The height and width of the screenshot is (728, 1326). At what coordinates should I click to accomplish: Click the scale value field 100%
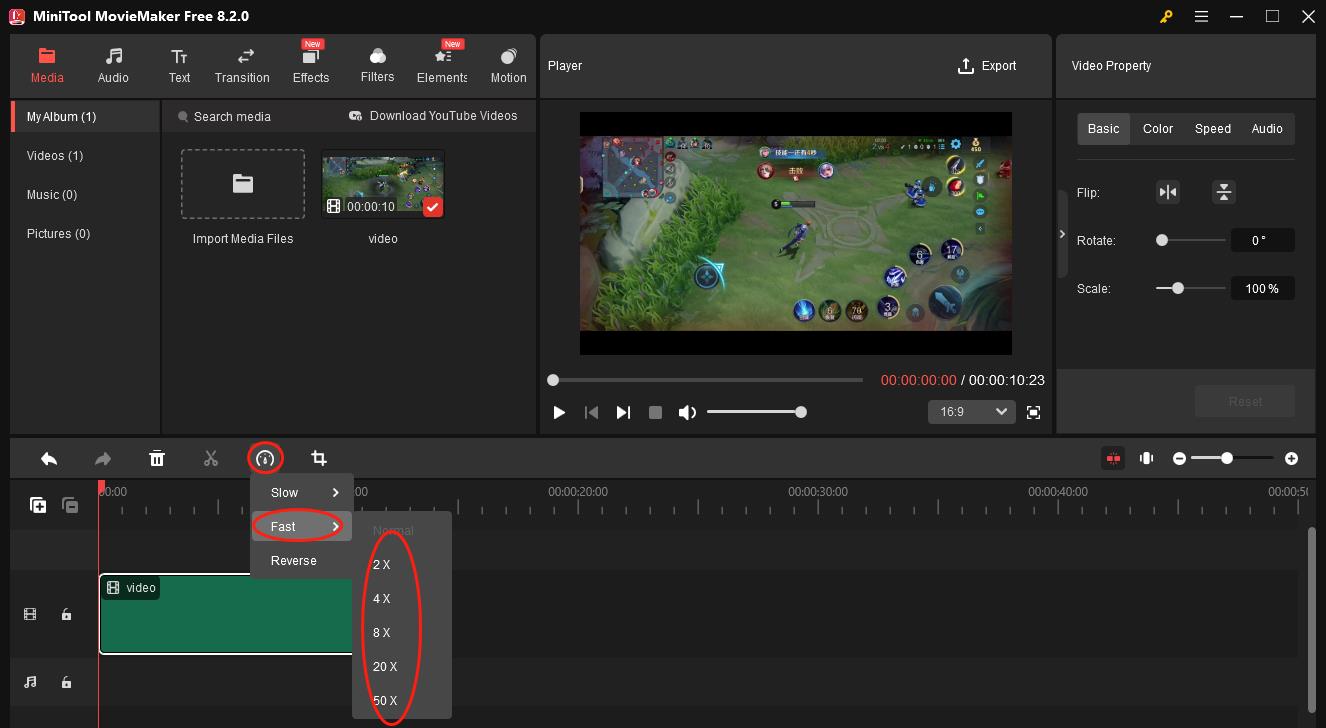pos(1262,288)
